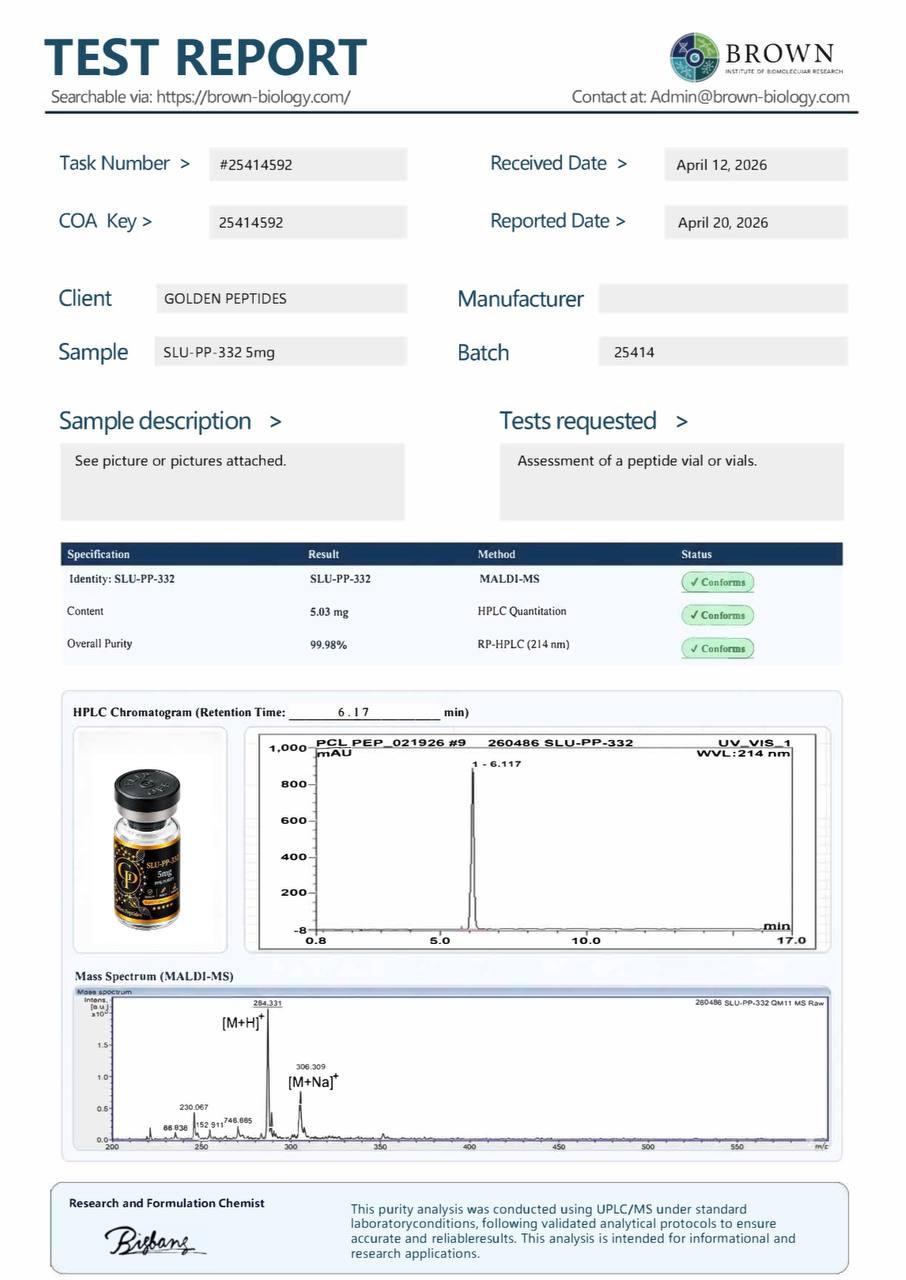This screenshot has height=1280, width=906.
Task: Open the peptide vial product photo
Action: pos(150,850)
